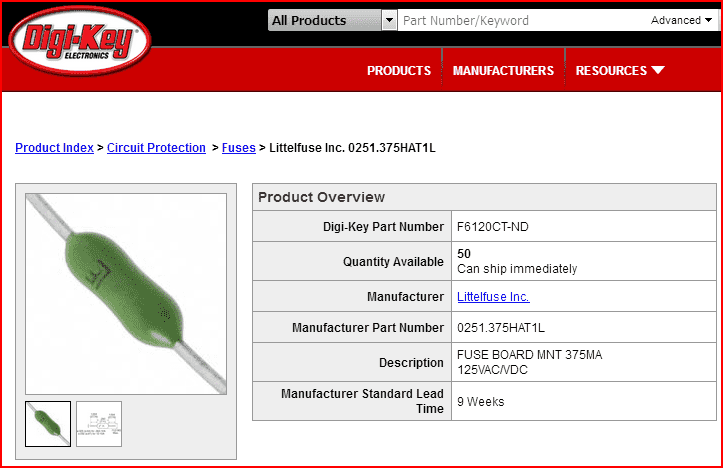Click the Product Overview table header
The width and height of the screenshot is (723, 468).
click(x=484, y=197)
